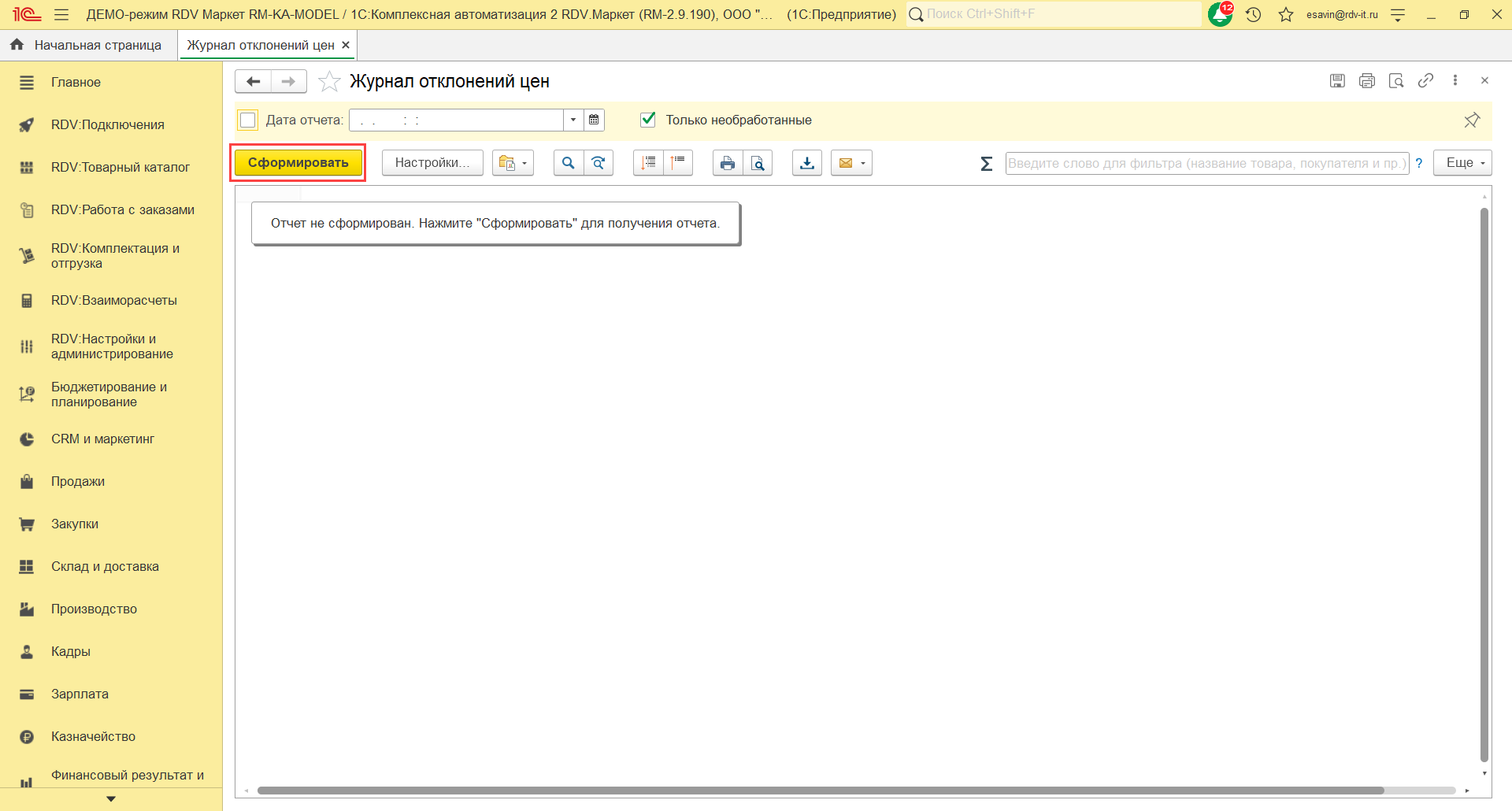Open the Еще dropdown menu
Viewport: 1512px width, 811px height.
coord(1462,163)
